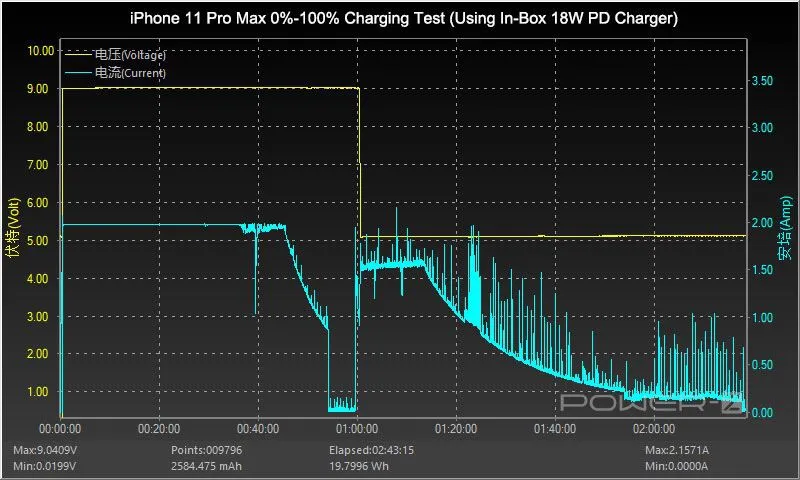
Task: Click the 2.00 voltage axis label on the left
Action: pos(37,353)
